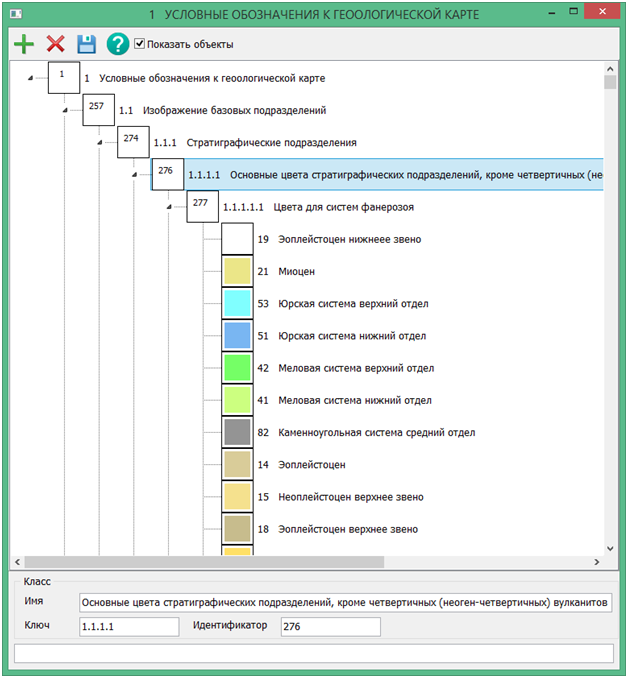Viewport: 628px width, 678px height.
Task: Click the blue floppy disk save icon
Action: [87, 44]
